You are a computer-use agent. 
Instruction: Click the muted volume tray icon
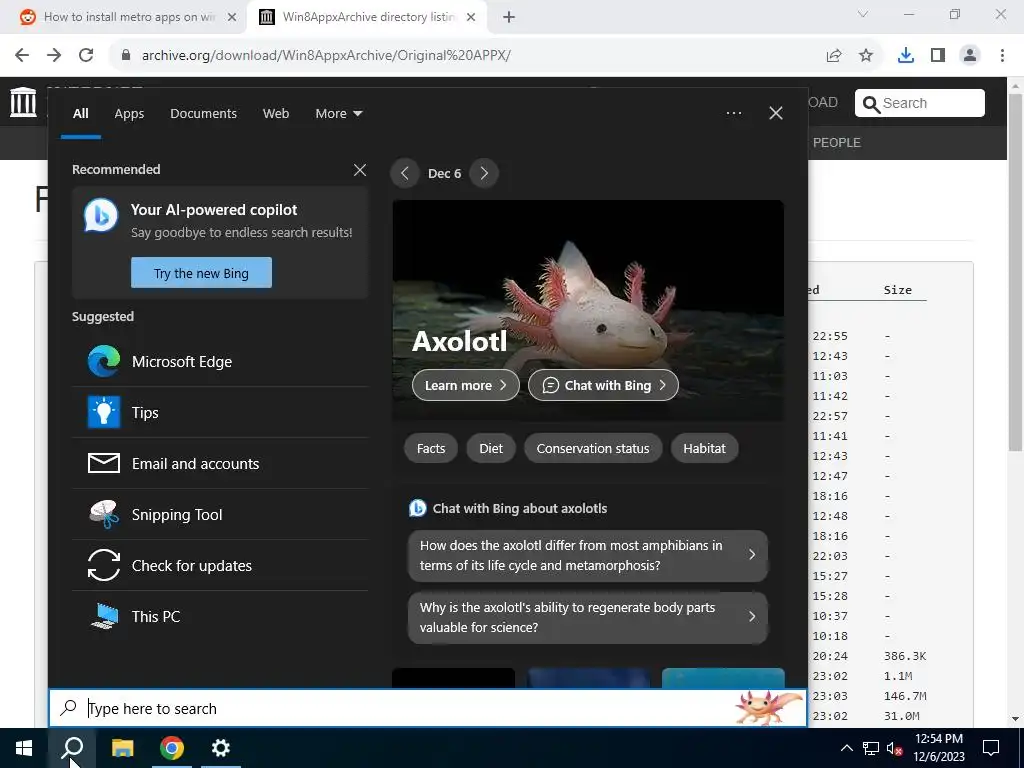(x=894, y=748)
